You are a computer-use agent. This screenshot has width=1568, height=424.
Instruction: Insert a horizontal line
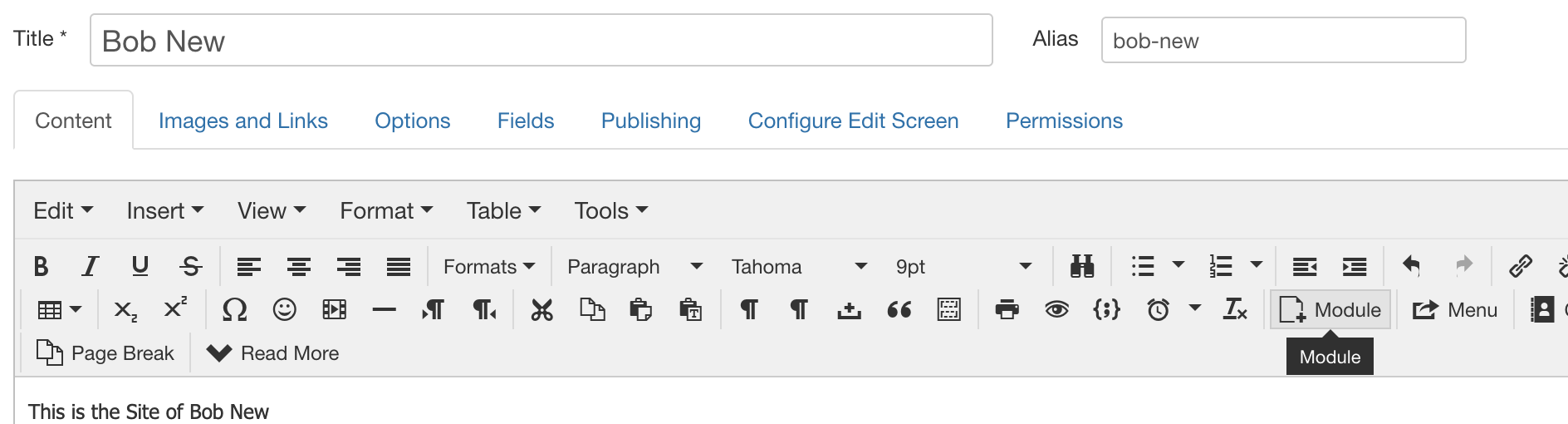(384, 310)
